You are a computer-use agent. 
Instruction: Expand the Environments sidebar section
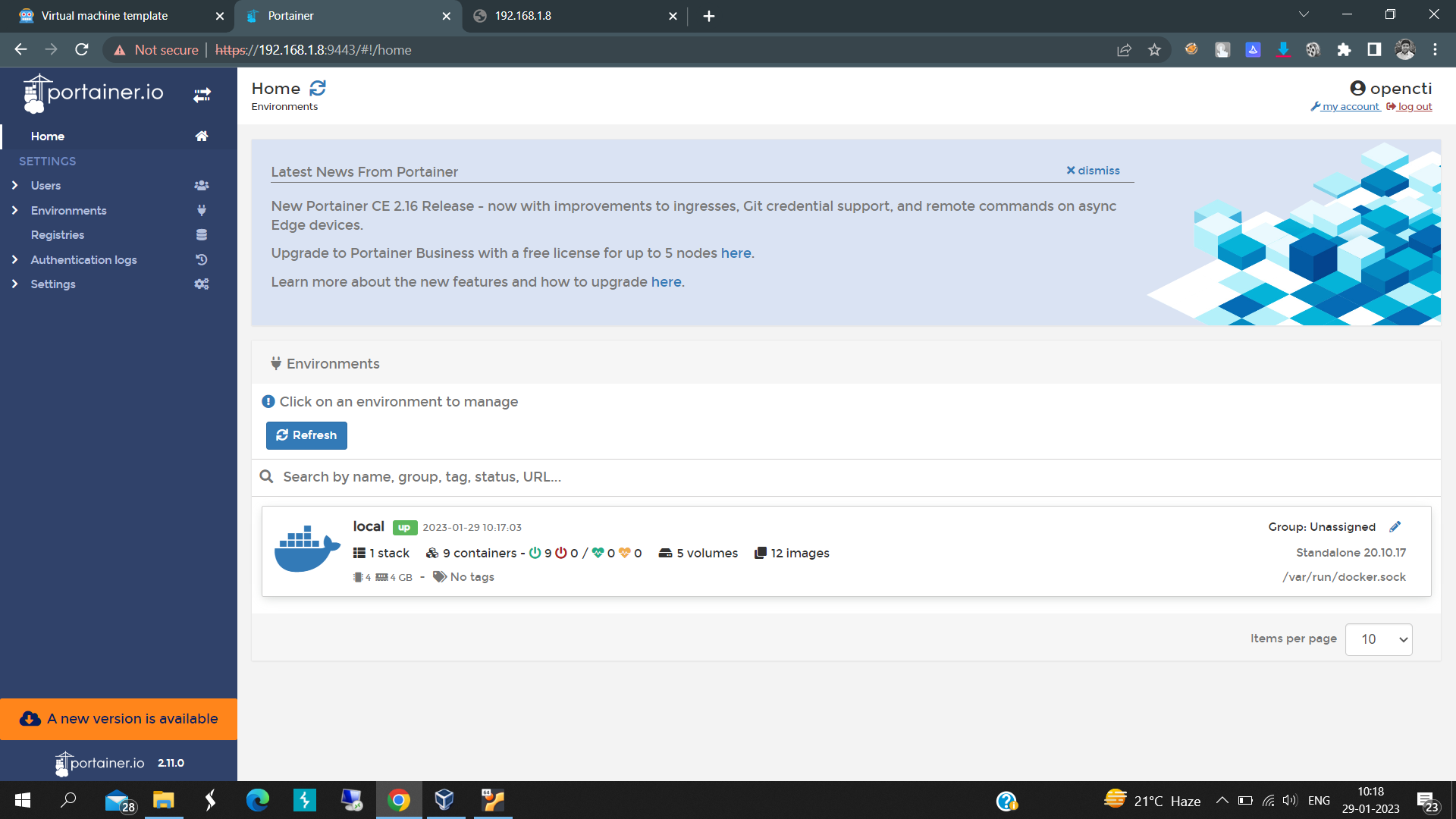click(14, 210)
